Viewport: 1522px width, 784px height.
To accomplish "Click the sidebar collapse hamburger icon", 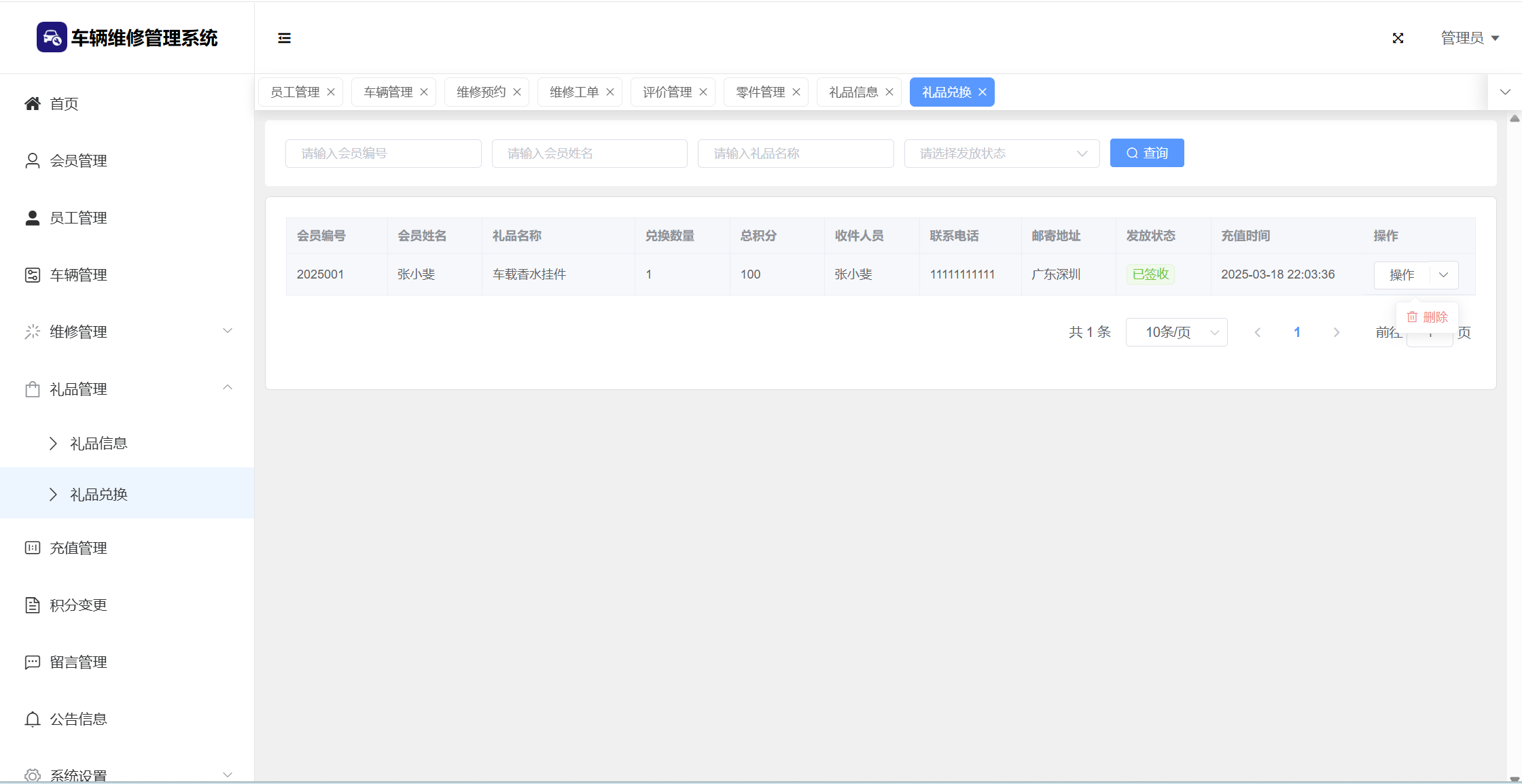I will pyautogui.click(x=284, y=38).
